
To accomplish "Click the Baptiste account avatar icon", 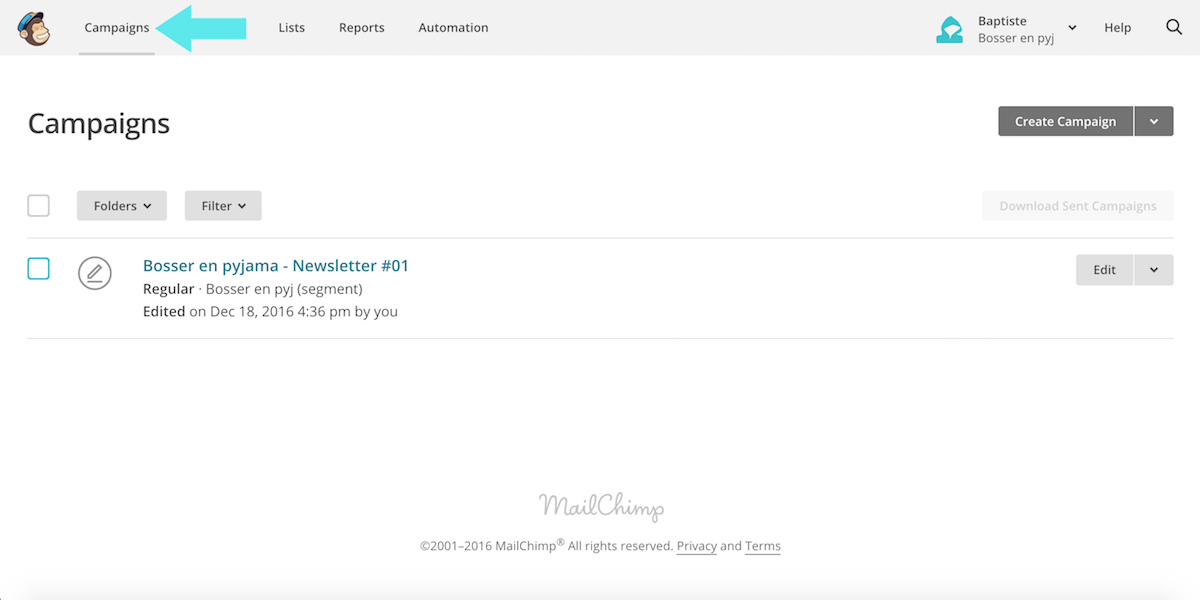I will pos(949,29).
